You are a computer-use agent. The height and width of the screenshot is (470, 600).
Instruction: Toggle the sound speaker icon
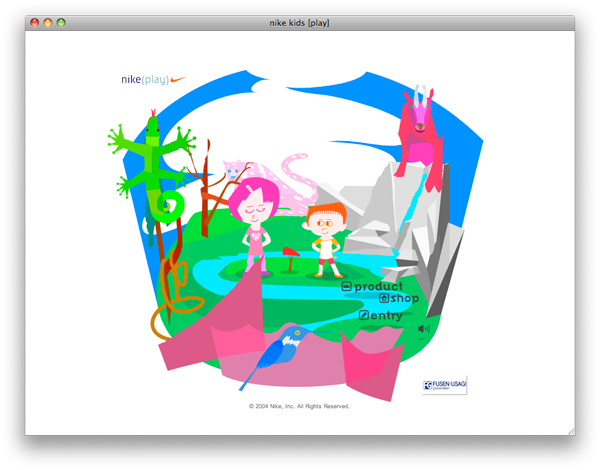pyautogui.click(x=424, y=328)
